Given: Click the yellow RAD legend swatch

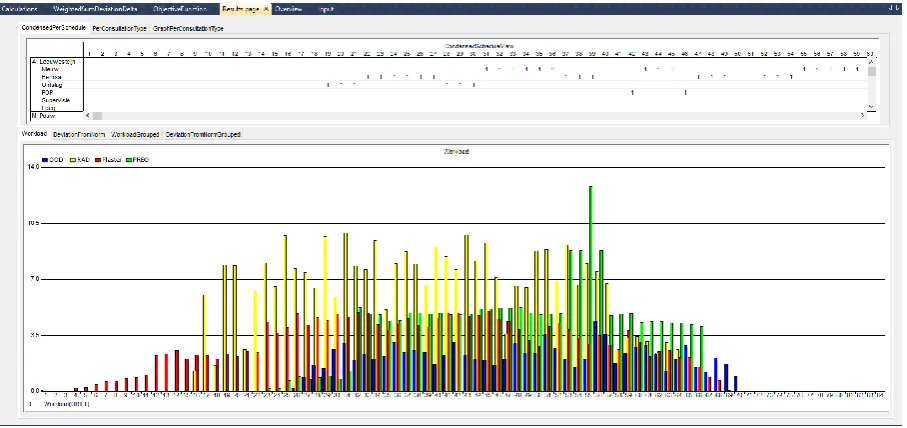Looking at the screenshot, I should pyautogui.click(x=72, y=160).
